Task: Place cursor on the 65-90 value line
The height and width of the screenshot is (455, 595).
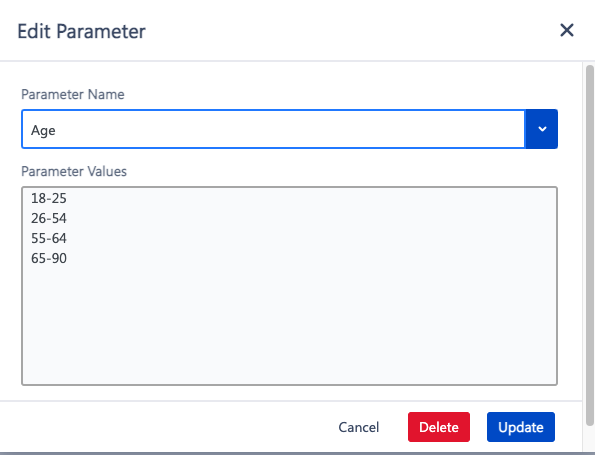Action: pyautogui.click(x=49, y=258)
